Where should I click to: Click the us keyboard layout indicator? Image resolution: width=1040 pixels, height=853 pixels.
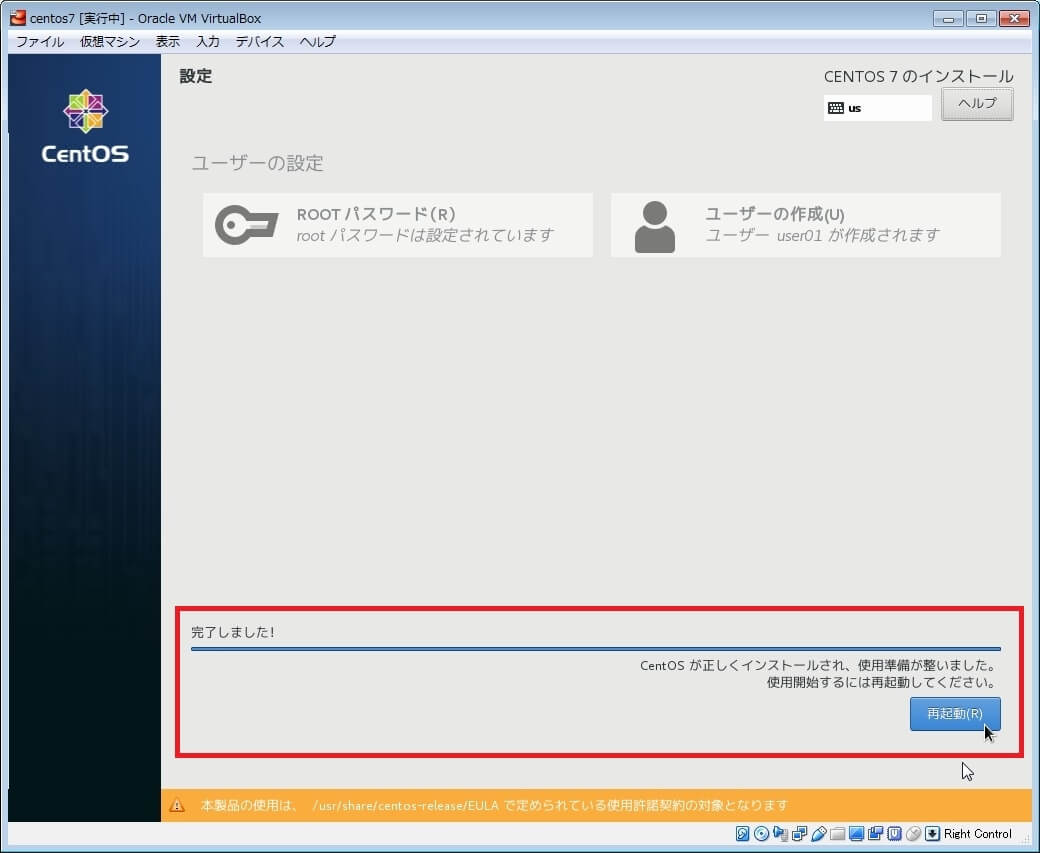877,108
